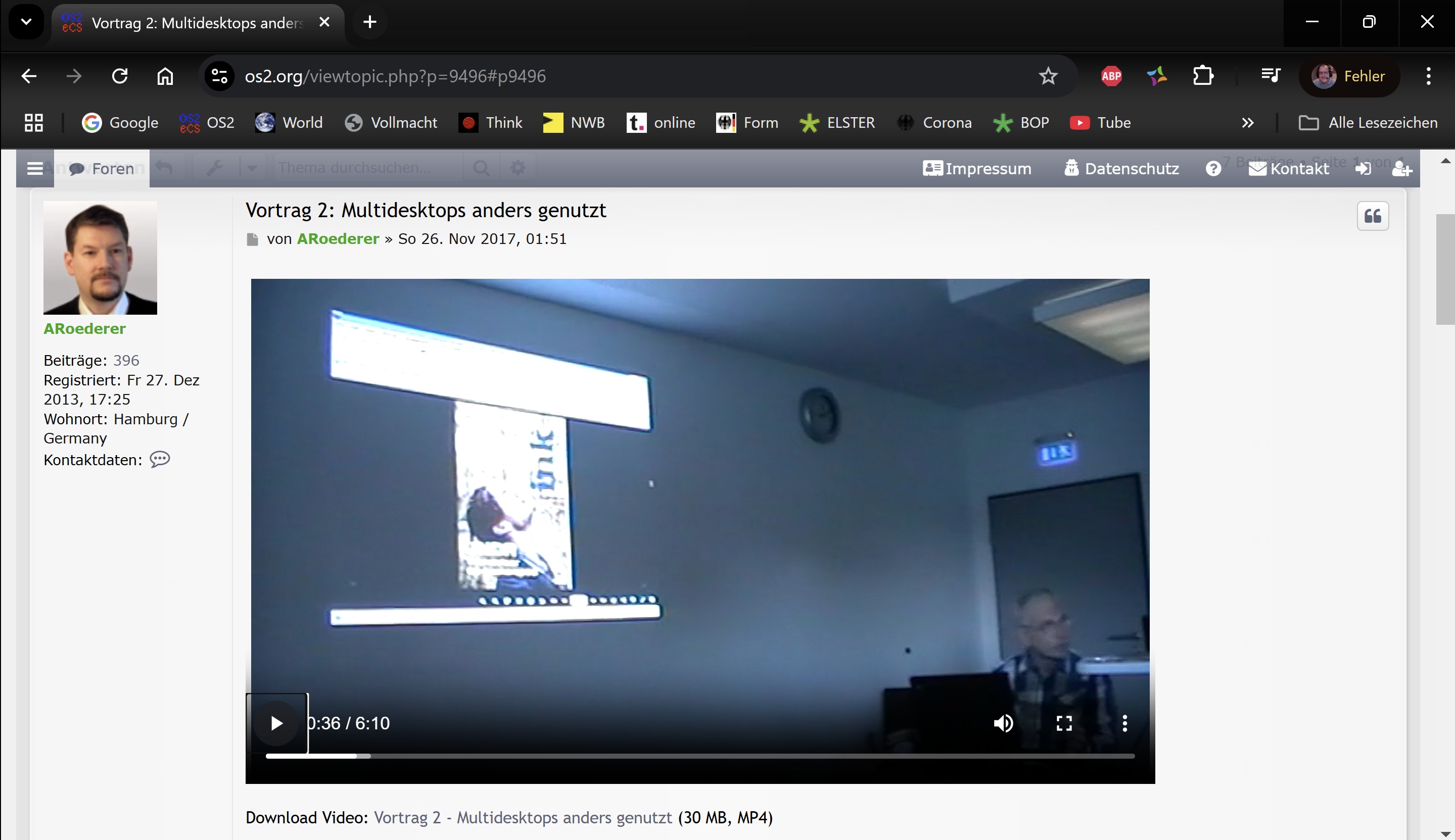Open the BOP bookmark
The width and height of the screenshot is (1455, 840).
click(x=1021, y=122)
